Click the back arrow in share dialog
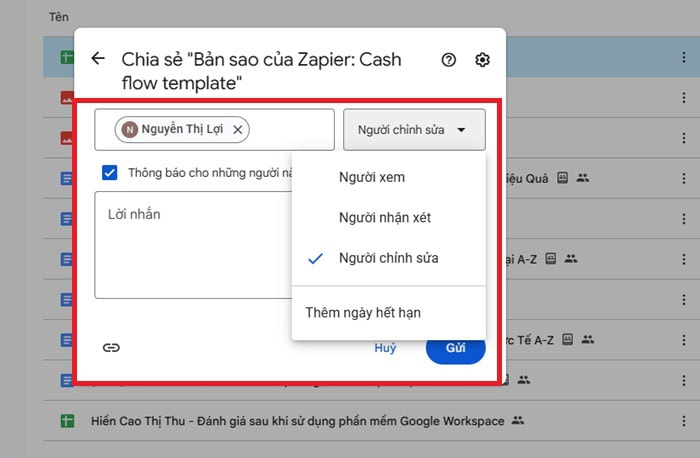 click(x=98, y=59)
